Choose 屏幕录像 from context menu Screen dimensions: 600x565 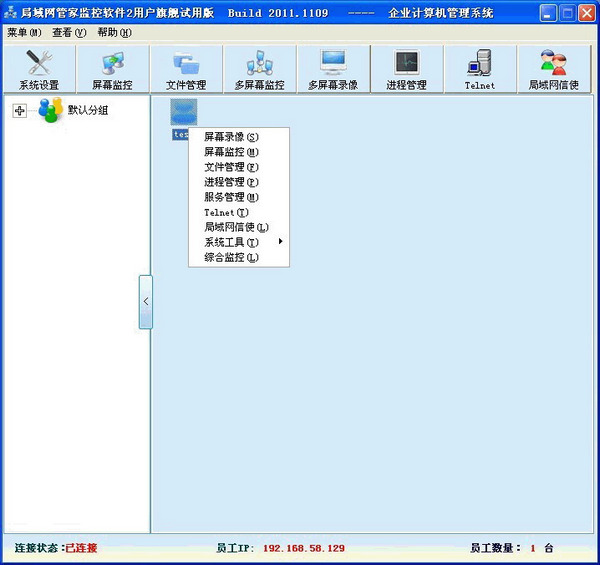(230, 137)
